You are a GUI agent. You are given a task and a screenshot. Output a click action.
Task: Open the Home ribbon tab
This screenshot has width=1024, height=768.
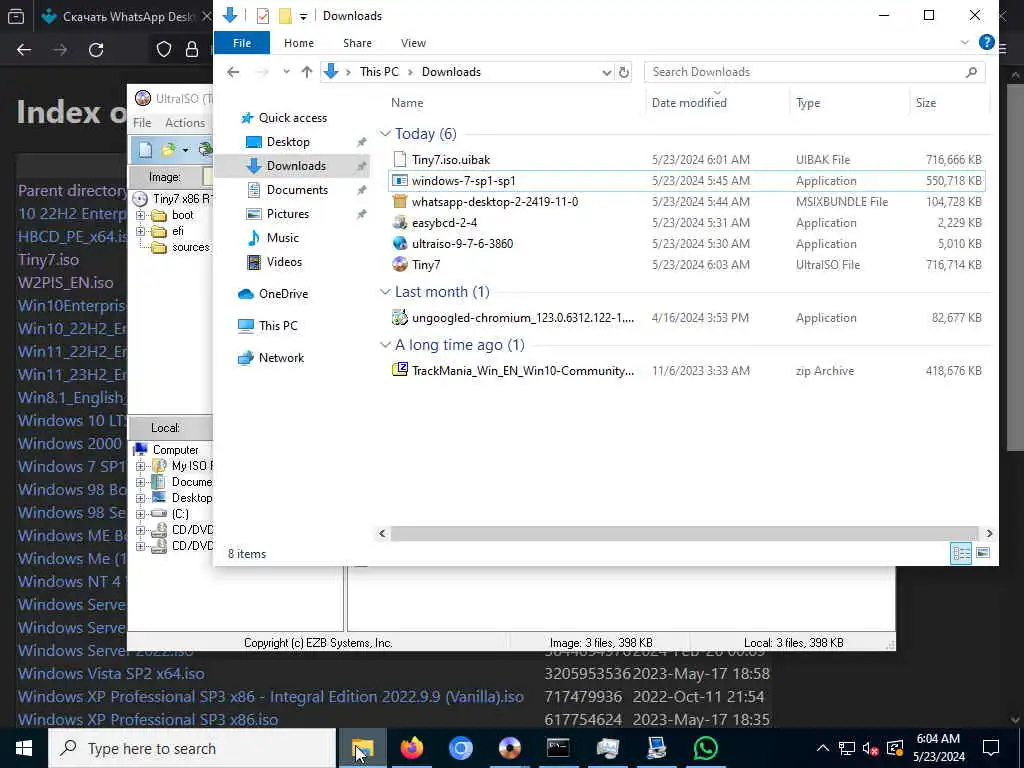[298, 43]
